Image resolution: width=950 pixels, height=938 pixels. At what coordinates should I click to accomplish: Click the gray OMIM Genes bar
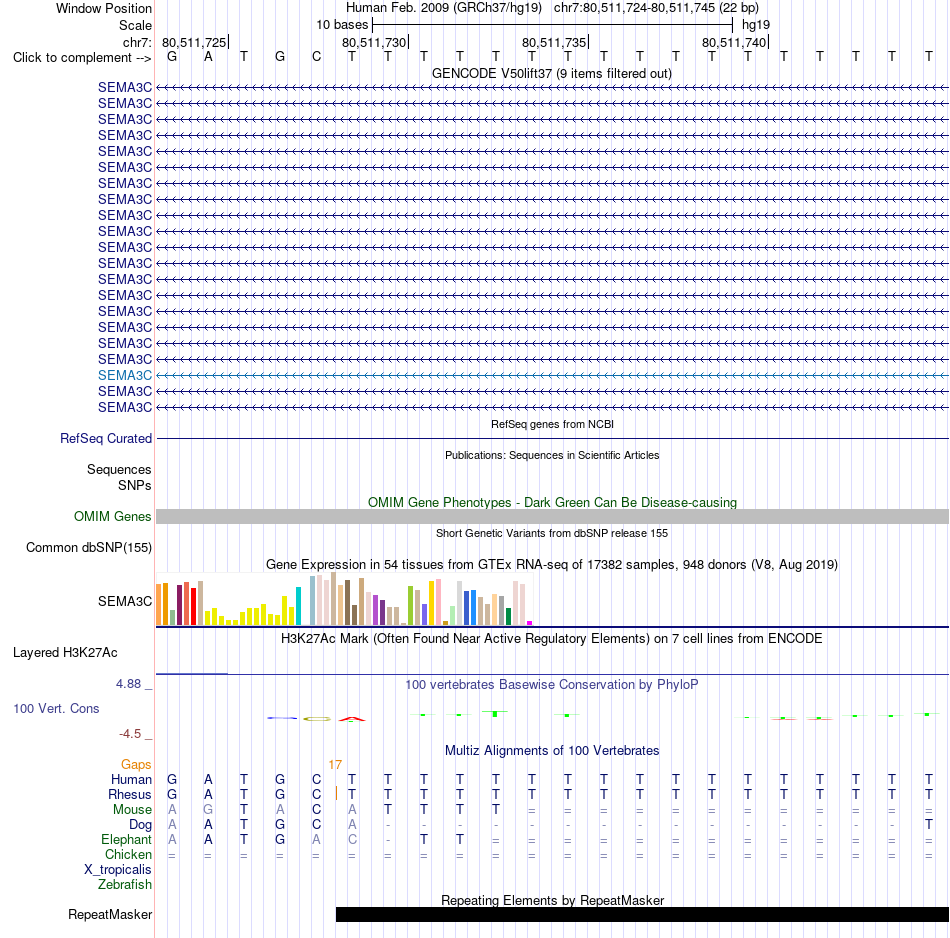tap(552, 516)
